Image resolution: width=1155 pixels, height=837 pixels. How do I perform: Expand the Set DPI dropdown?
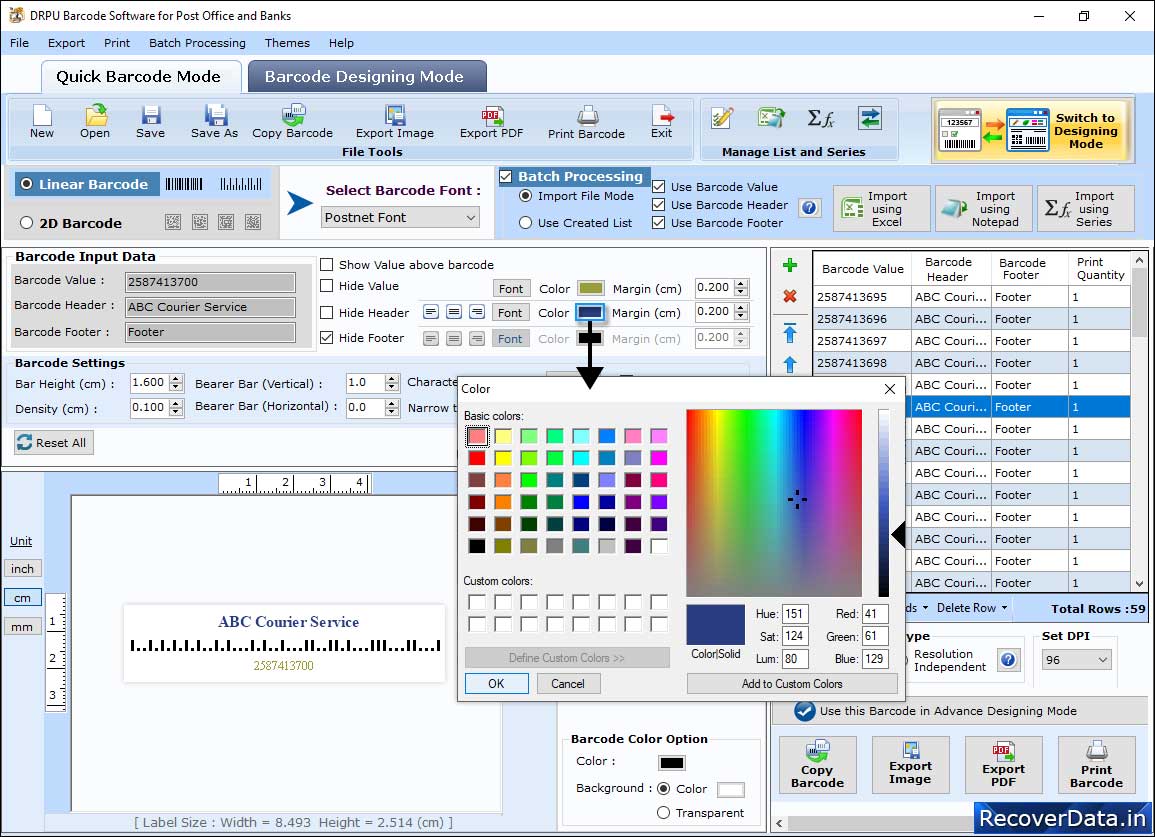coord(1076,660)
